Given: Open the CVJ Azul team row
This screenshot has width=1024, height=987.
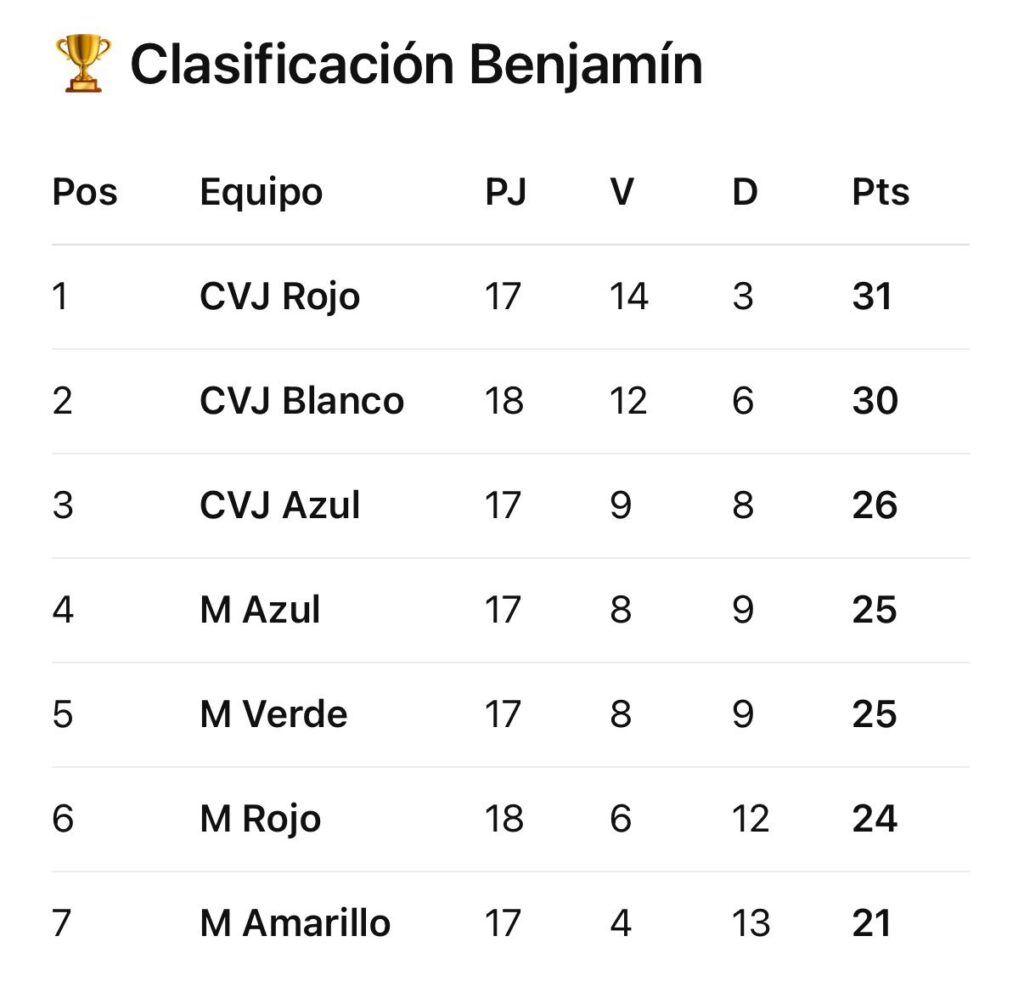Looking at the screenshot, I should pyautogui.click(x=511, y=506).
